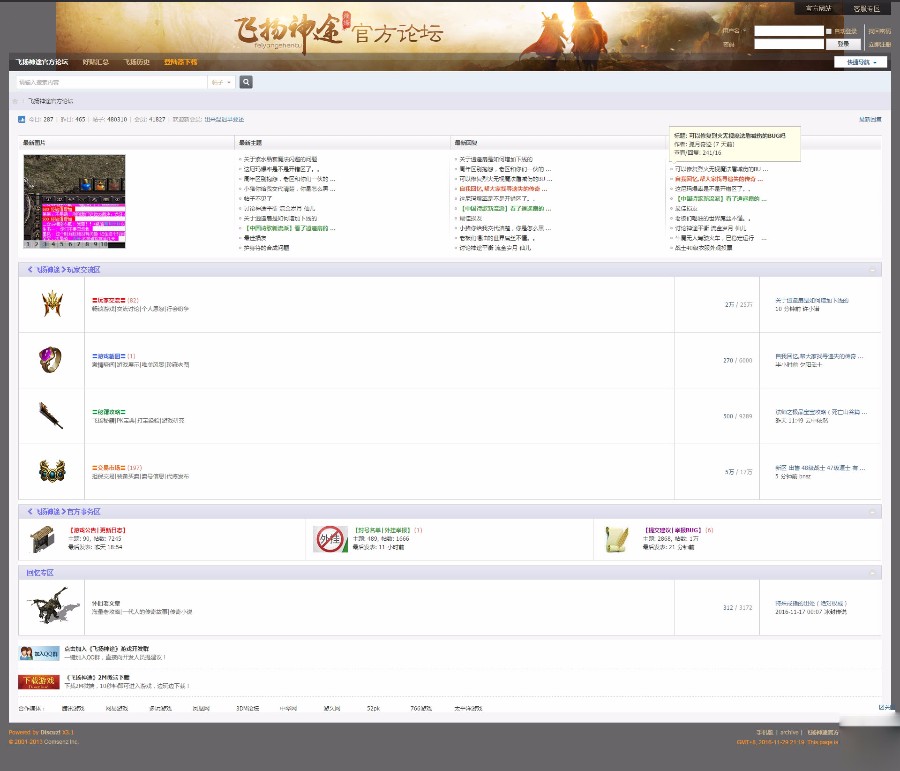
Task: Click the scroll and quill forum icon
Action: pos(617,539)
